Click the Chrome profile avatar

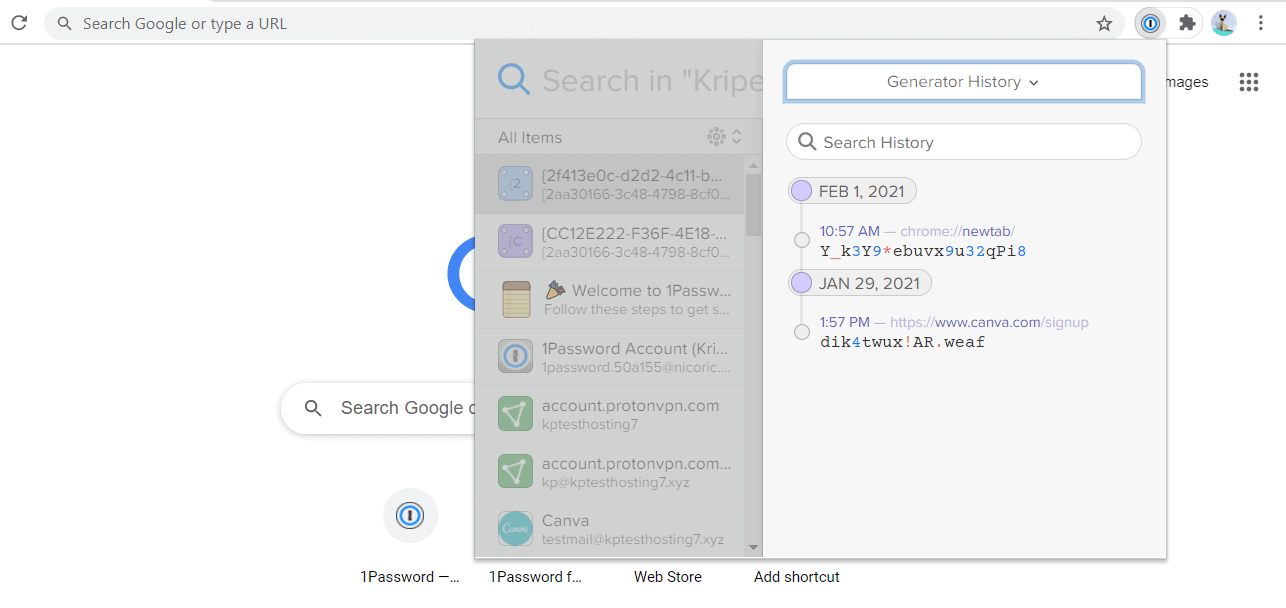click(x=1223, y=23)
